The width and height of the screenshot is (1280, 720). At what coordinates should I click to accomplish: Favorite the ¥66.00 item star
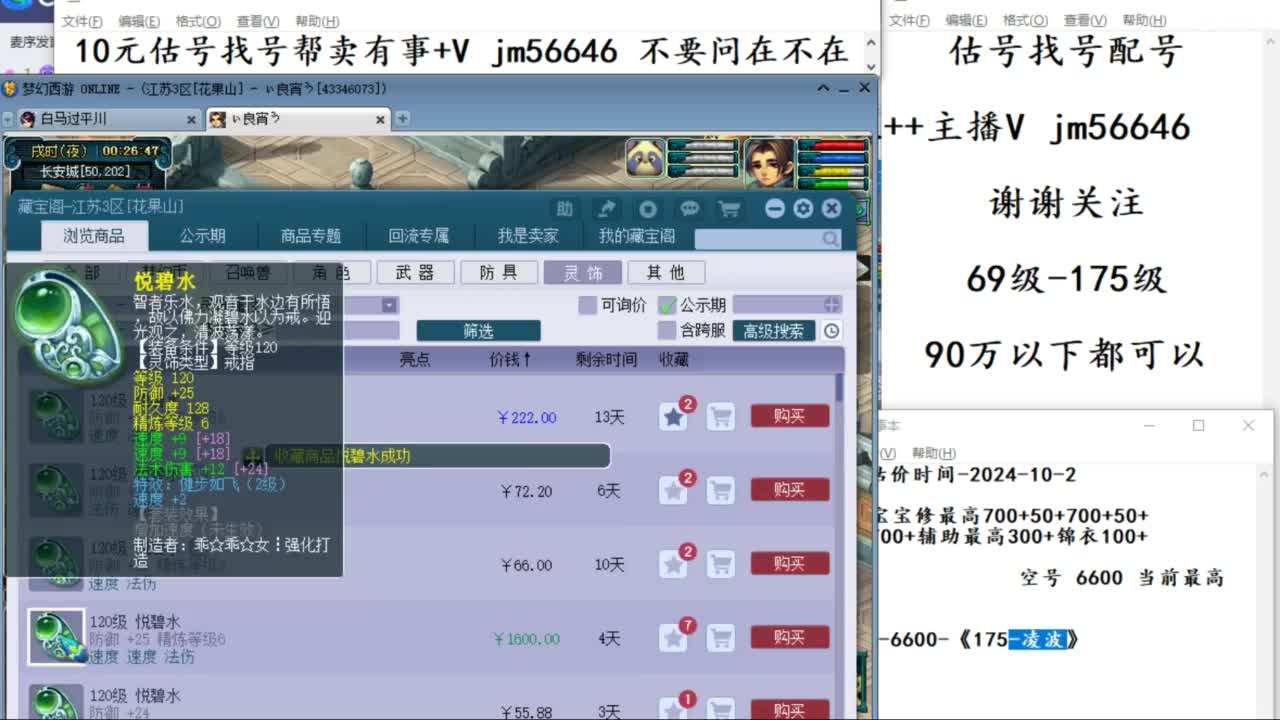pos(674,565)
